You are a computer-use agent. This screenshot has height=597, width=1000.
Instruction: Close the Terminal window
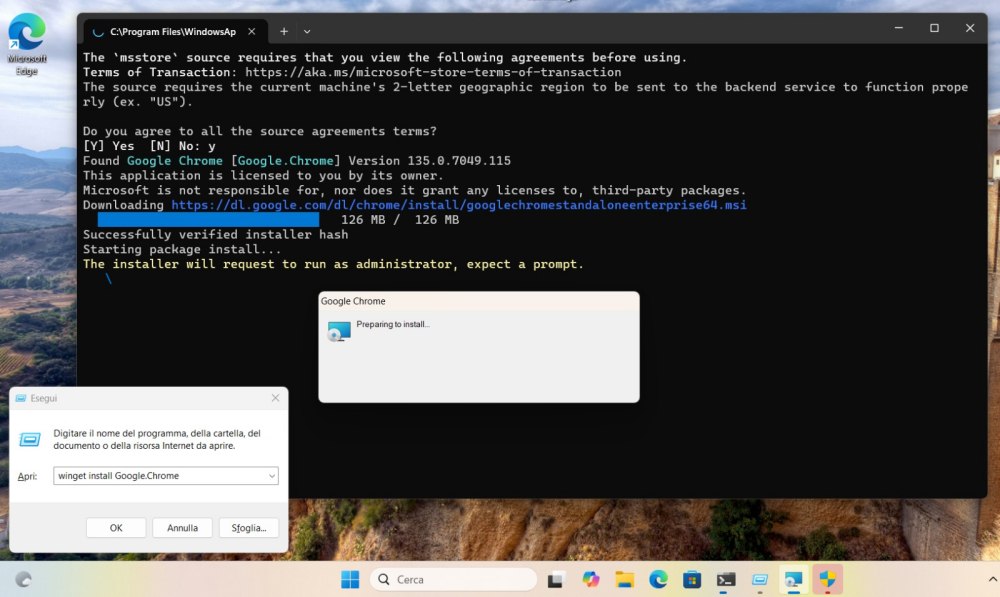coord(970,28)
